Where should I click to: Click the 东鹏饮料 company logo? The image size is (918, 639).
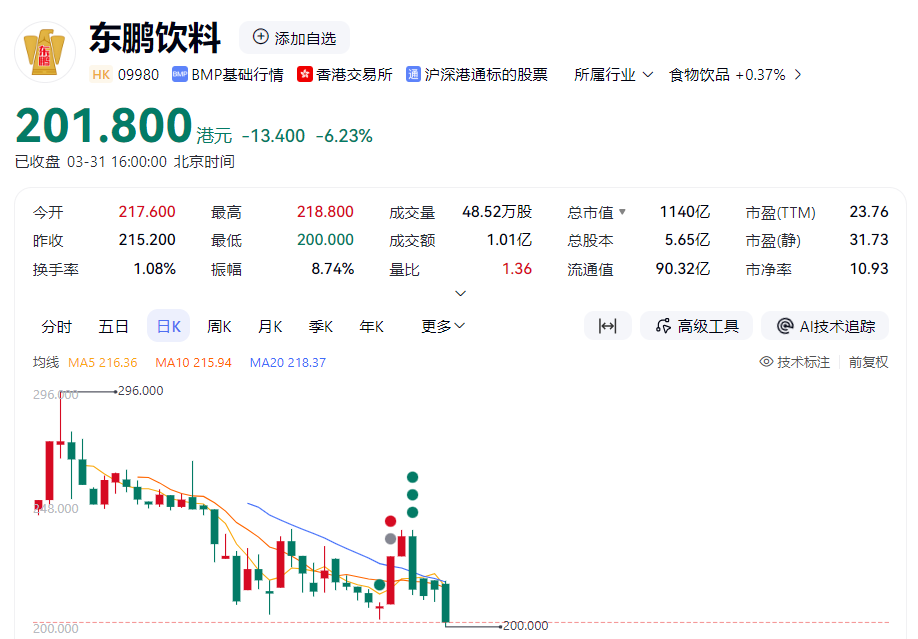click(x=44, y=50)
